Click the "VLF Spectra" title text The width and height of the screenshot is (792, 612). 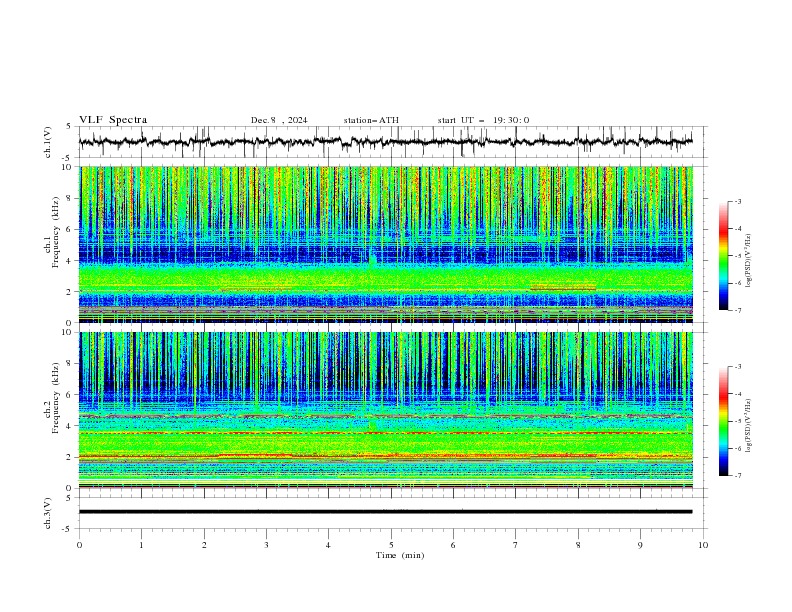113,120
